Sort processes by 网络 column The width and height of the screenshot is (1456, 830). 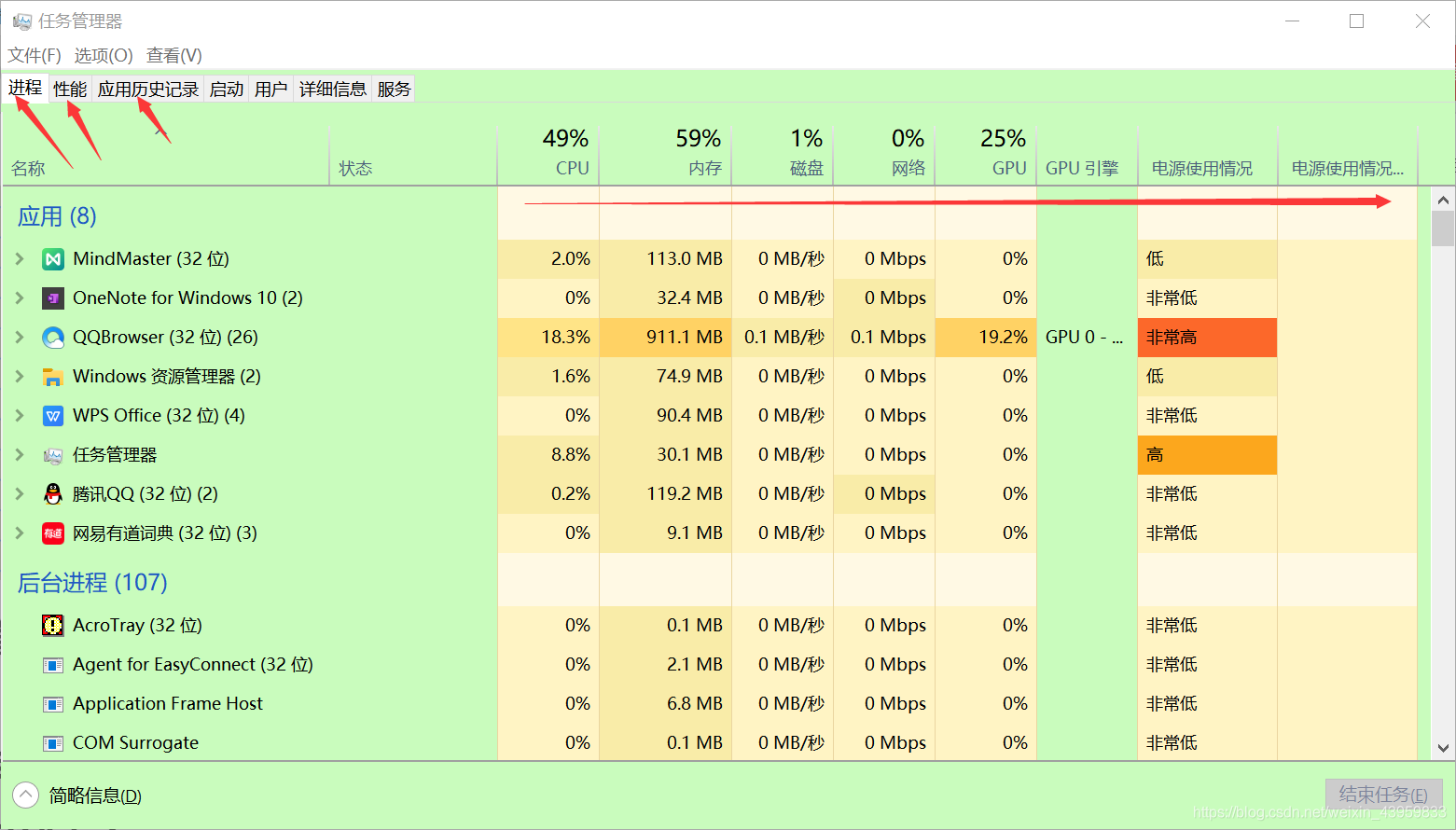click(884, 156)
